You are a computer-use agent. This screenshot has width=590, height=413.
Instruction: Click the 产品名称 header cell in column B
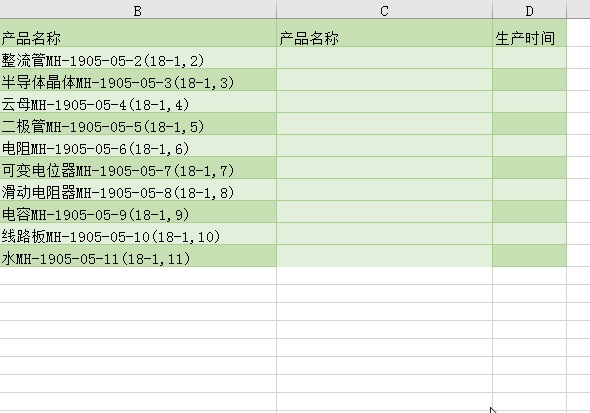(138, 33)
